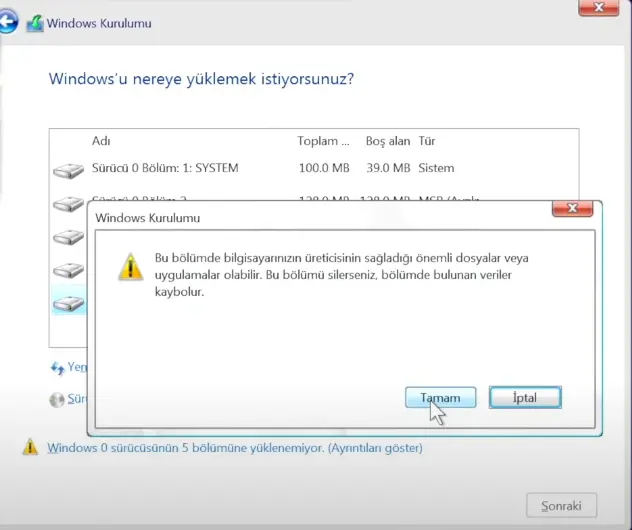Click the warning icon beside install error message
The image size is (632, 530).
[30, 447]
